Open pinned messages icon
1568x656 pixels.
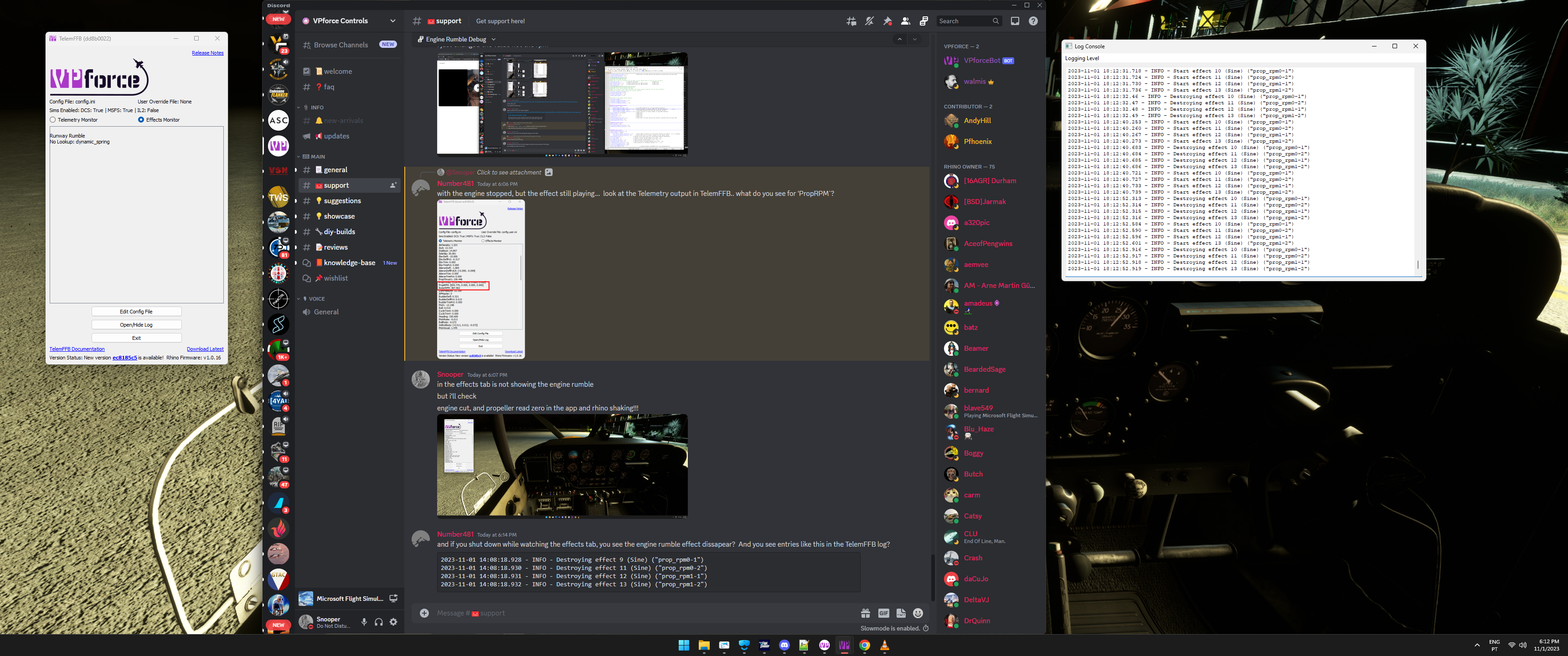pos(887,21)
